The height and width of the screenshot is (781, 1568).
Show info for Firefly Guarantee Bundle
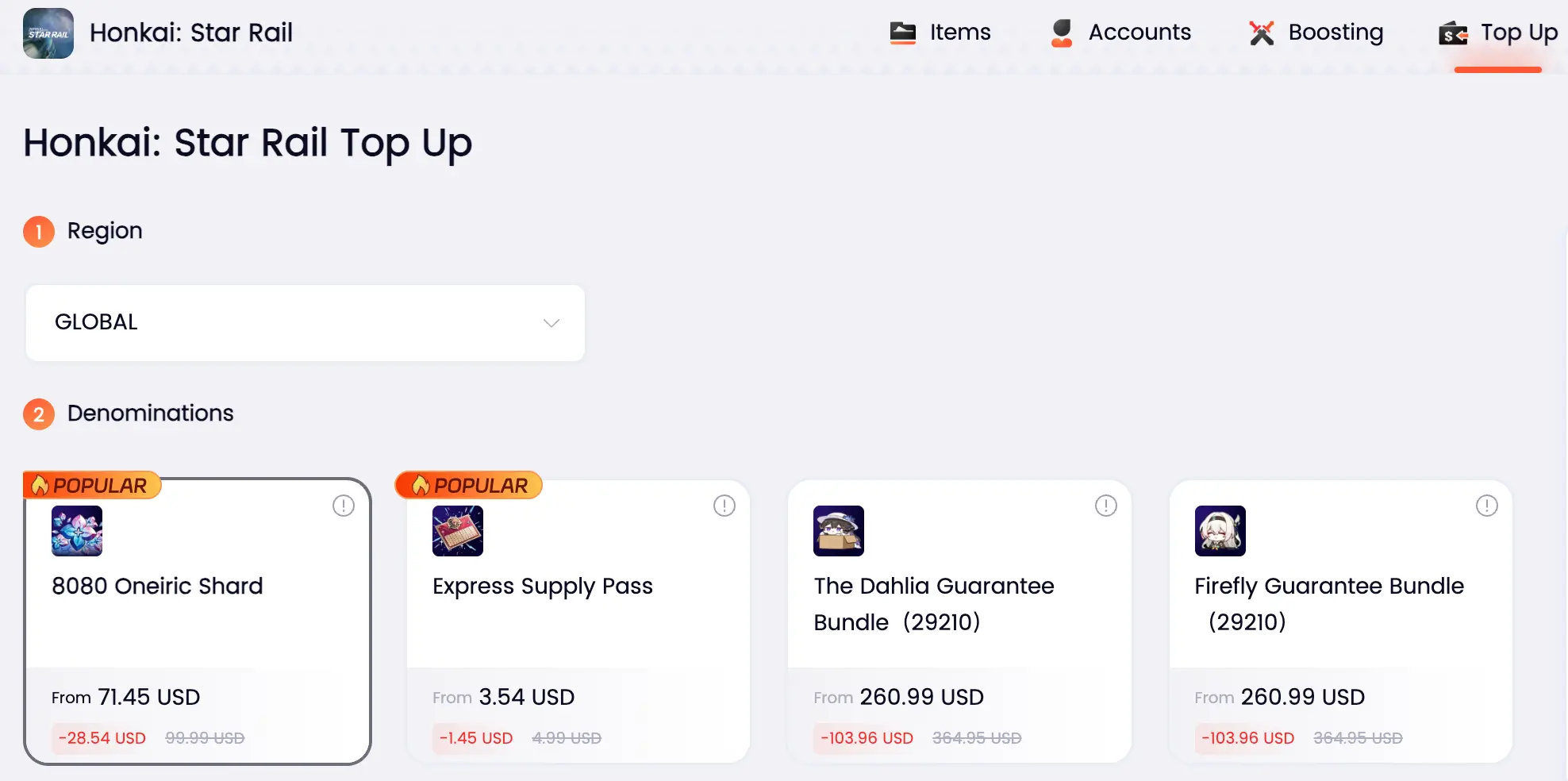click(x=1487, y=506)
